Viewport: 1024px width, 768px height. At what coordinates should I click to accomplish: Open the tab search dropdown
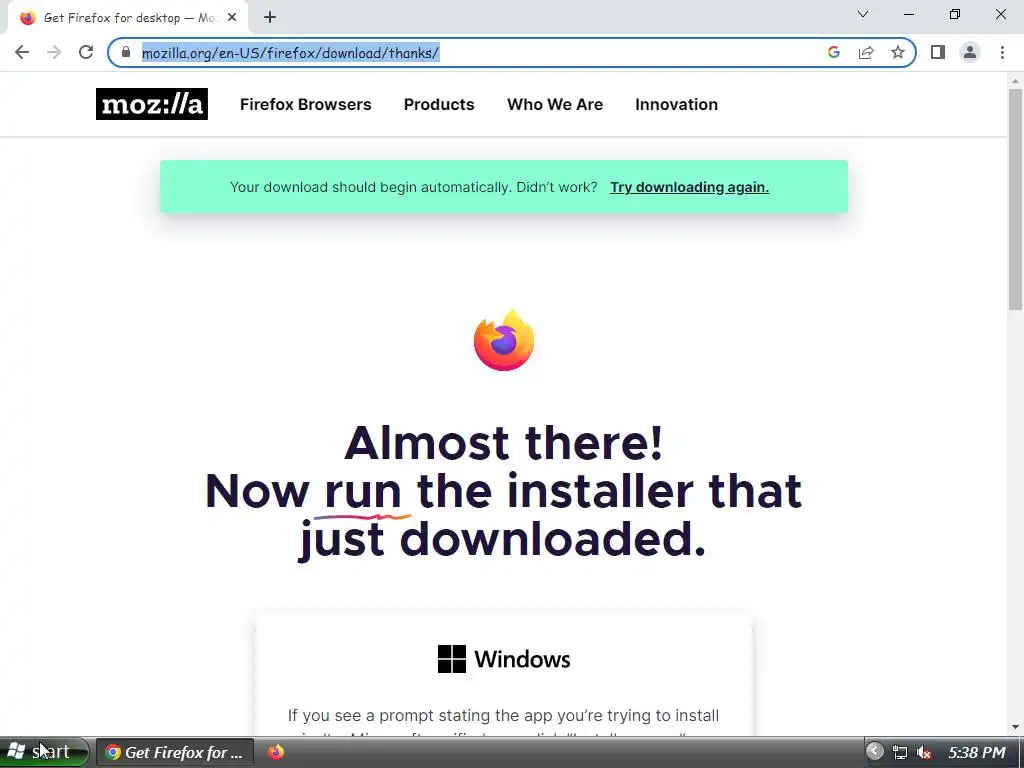863,14
